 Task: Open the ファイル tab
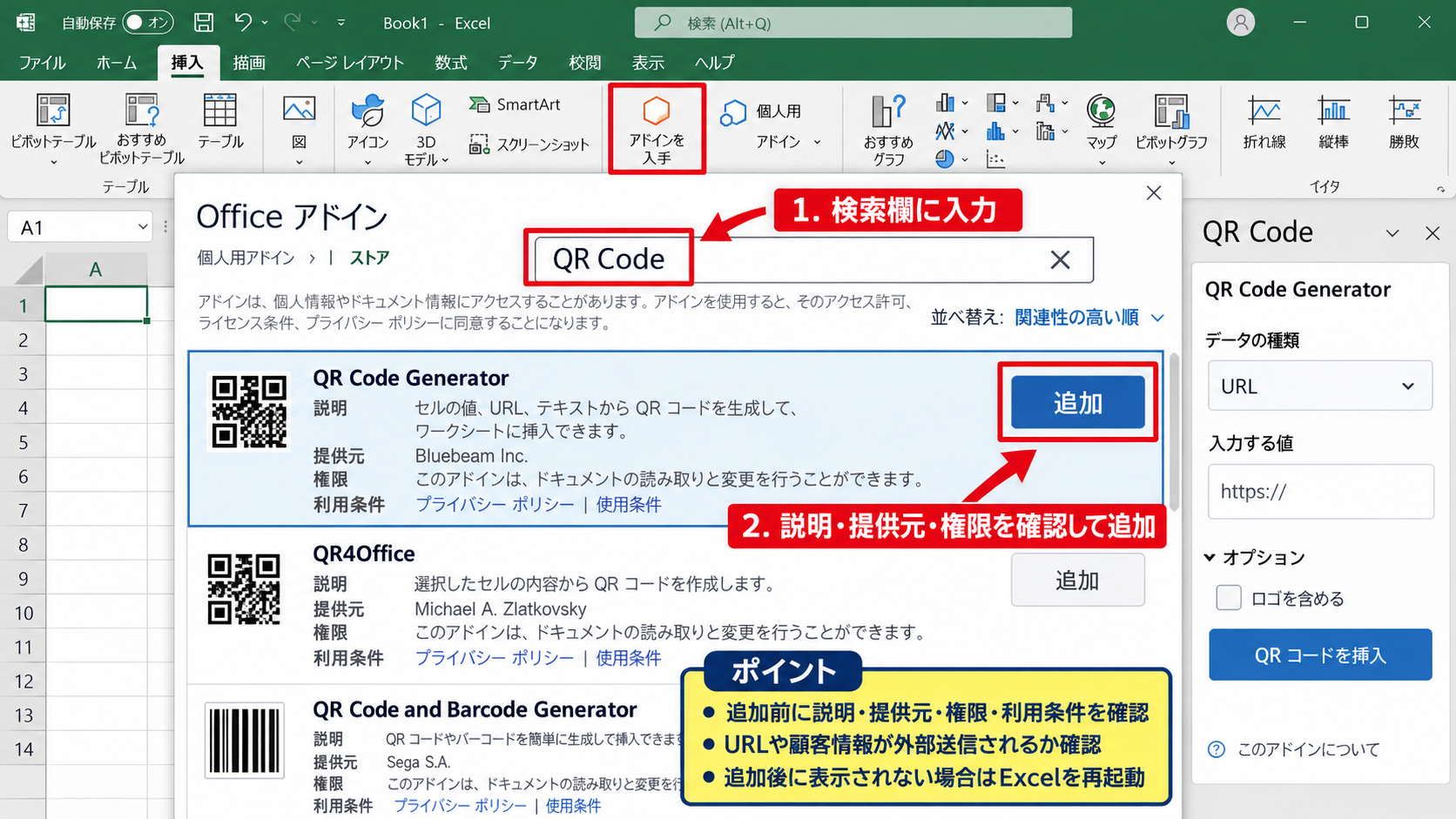click(42, 63)
